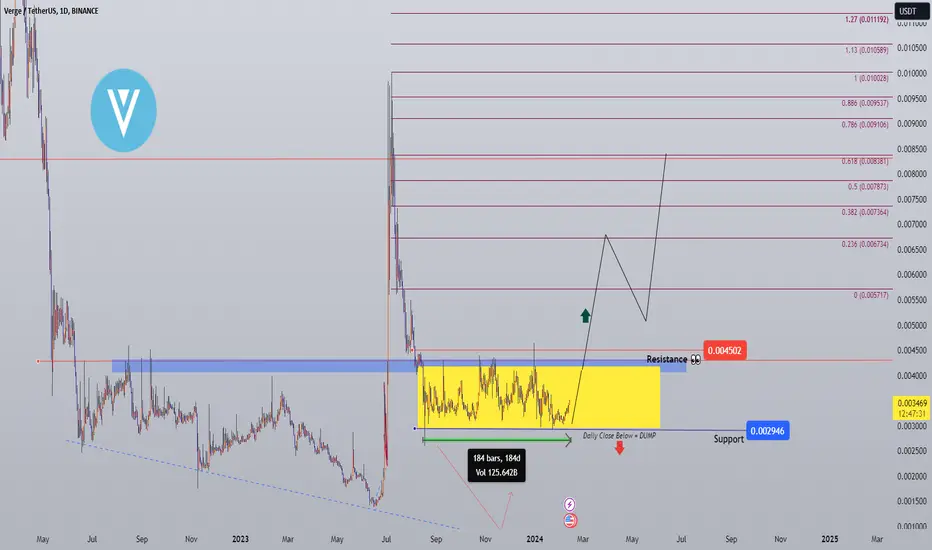Select the 1.13 (0.010589) Fibonacci label
Image resolution: width=932 pixels, height=550 pixels.
pos(867,50)
